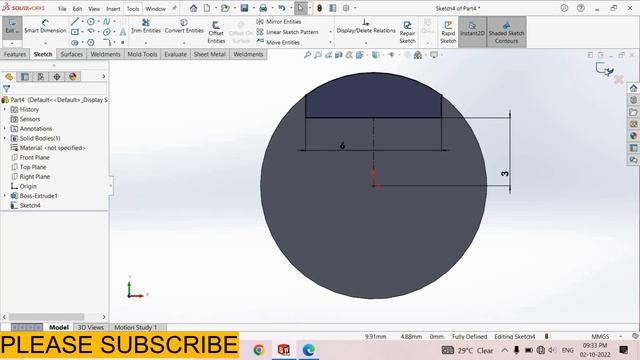Image resolution: width=640 pixels, height=360 pixels.
Task: Confirm sketch with corner exit icon
Action: click(604, 69)
